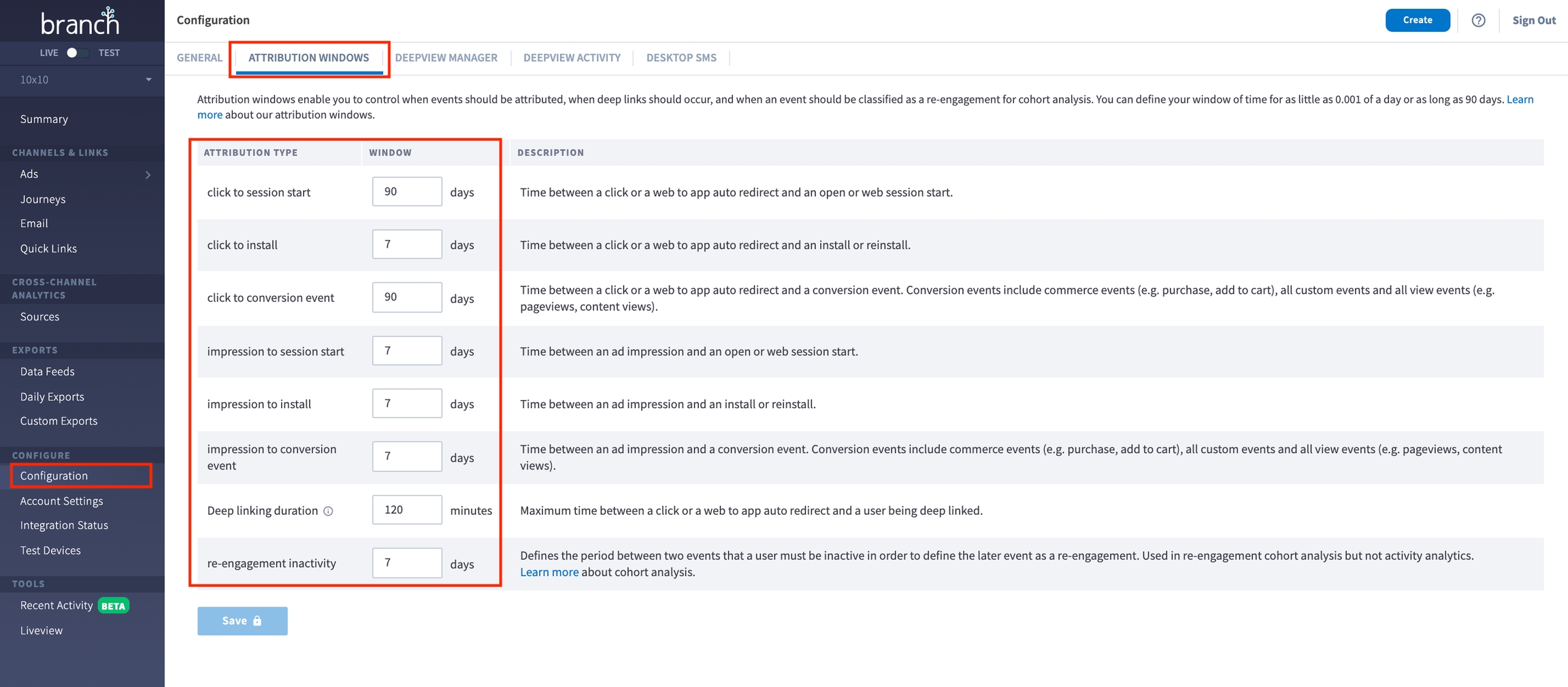The height and width of the screenshot is (687, 1568).
Task: Open Learn more link about cohort analysis
Action: point(549,572)
